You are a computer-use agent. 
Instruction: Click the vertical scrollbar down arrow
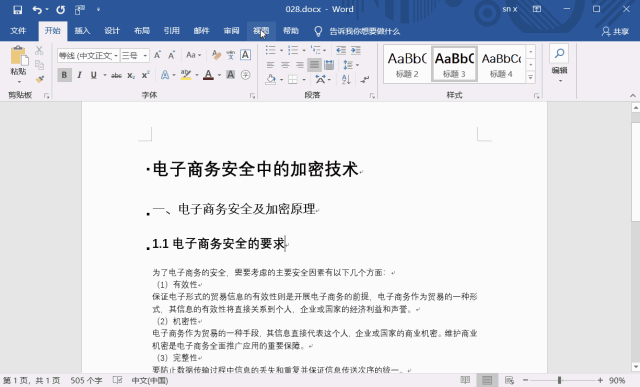point(636,367)
